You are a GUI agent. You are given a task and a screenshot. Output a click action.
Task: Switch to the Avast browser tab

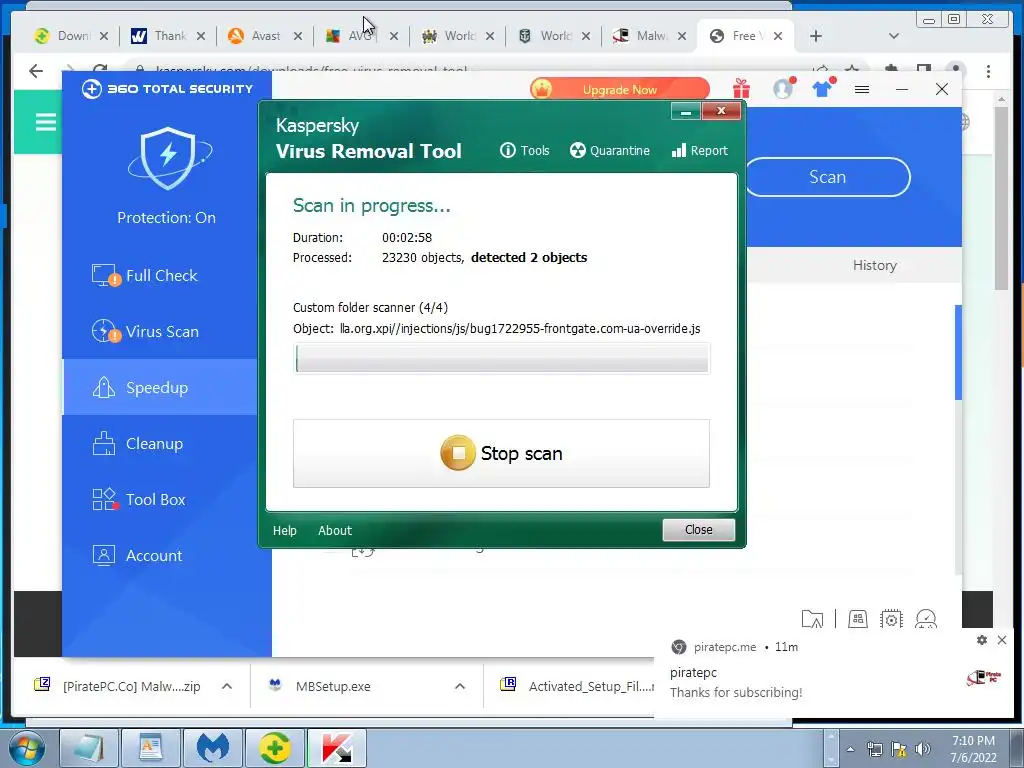click(x=264, y=36)
